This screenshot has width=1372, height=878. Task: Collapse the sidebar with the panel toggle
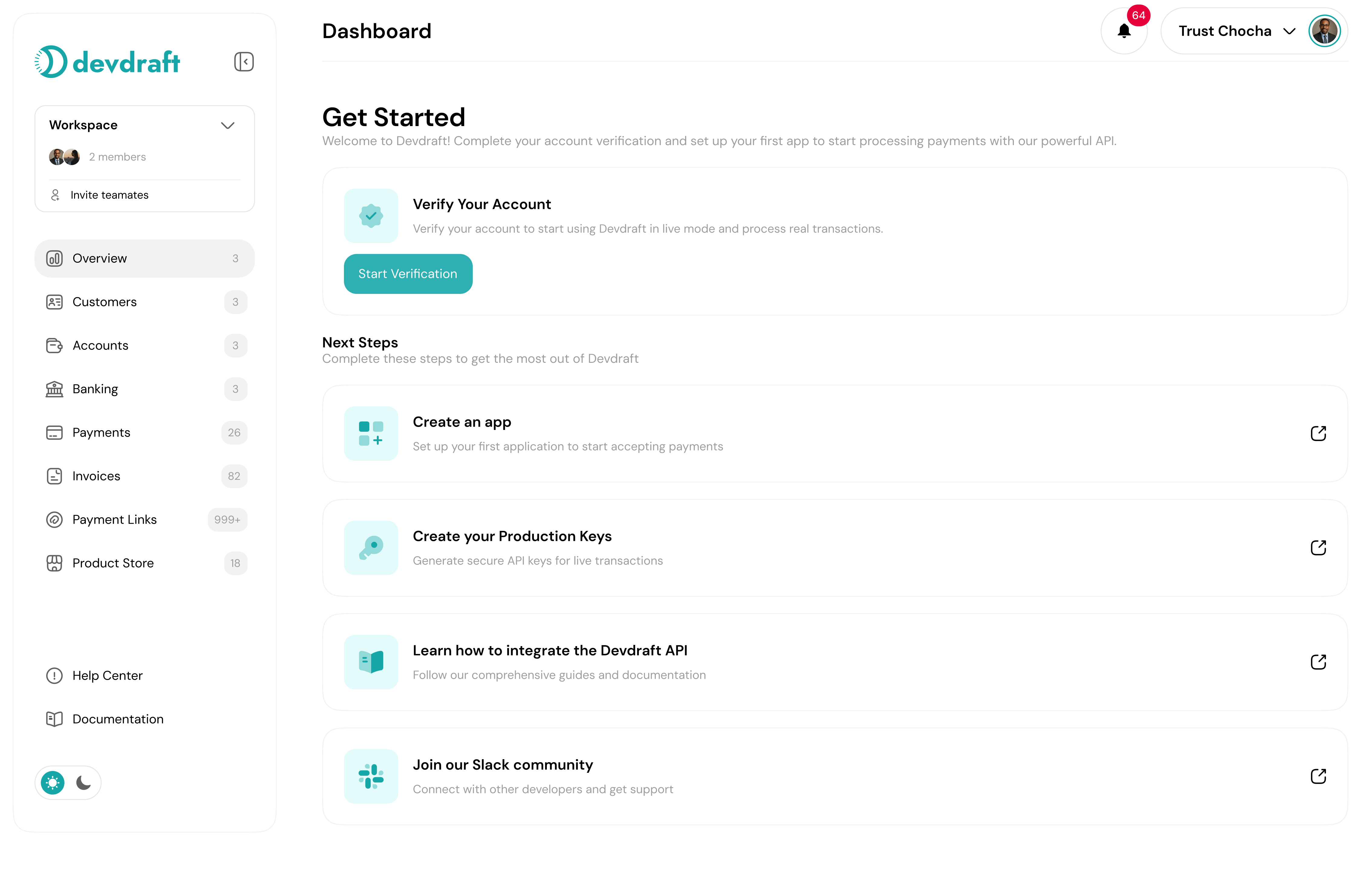(x=244, y=61)
